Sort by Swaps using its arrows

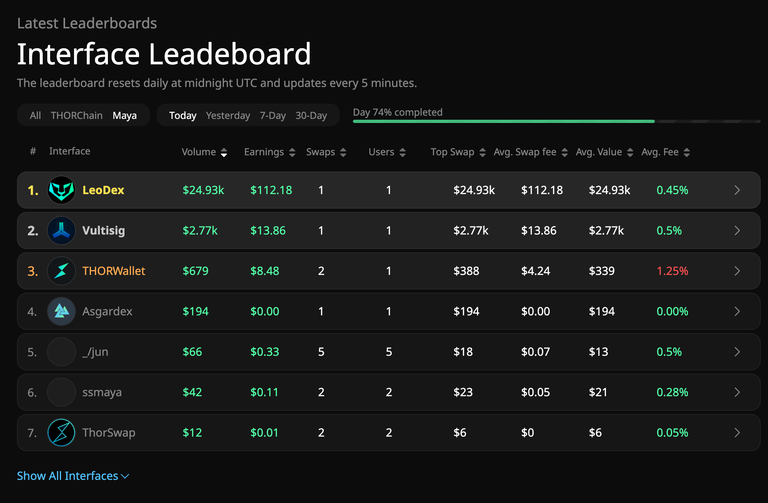click(x=343, y=152)
